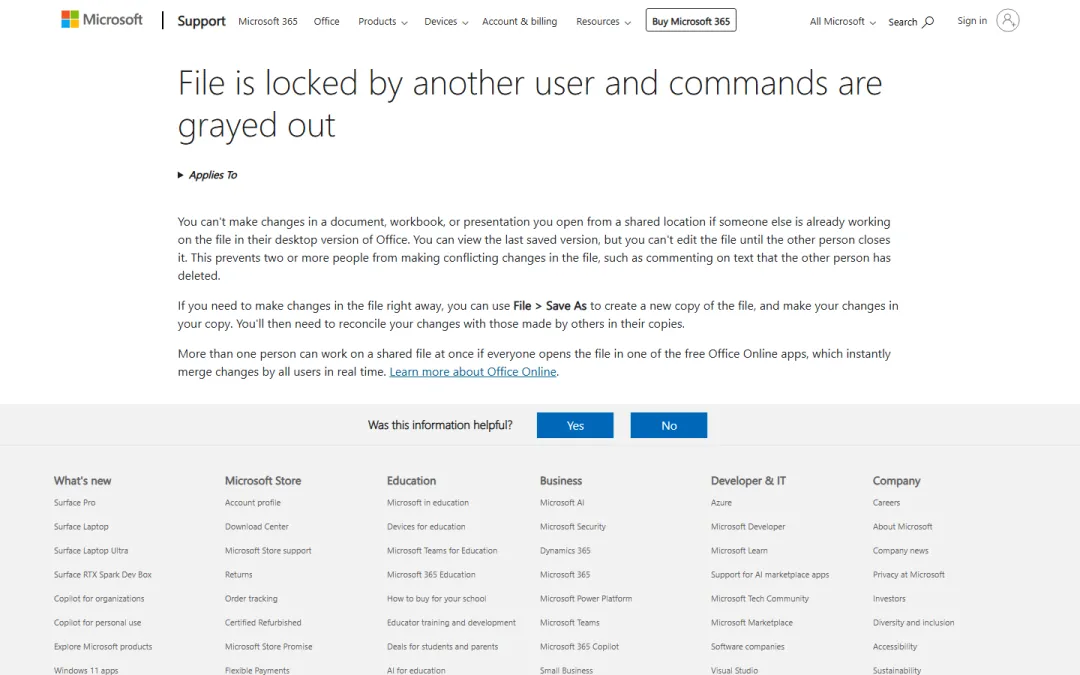Screen dimensions: 1080x675
Task: Expand the All Microsoft menu
Action: coord(842,21)
